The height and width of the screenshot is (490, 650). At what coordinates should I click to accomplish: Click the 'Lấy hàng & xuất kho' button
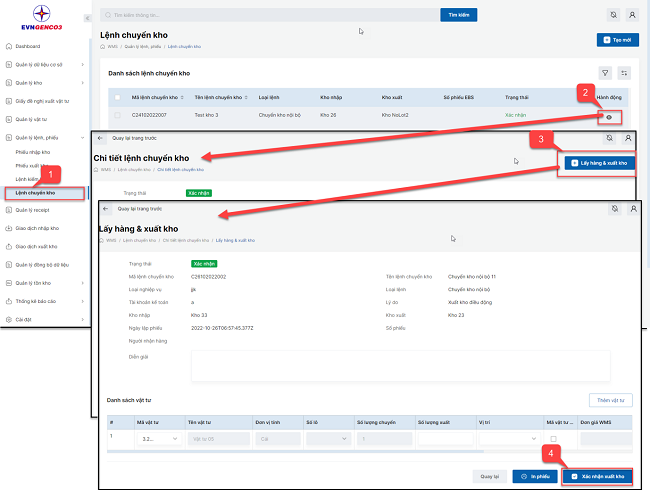point(596,163)
